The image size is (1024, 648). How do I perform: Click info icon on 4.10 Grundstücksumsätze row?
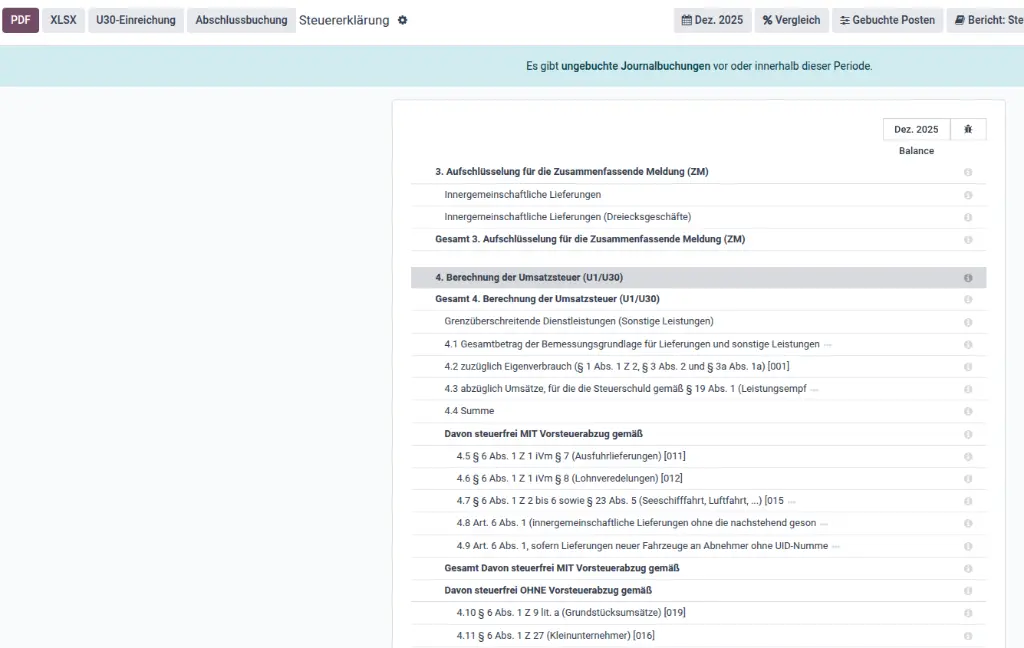click(968, 613)
